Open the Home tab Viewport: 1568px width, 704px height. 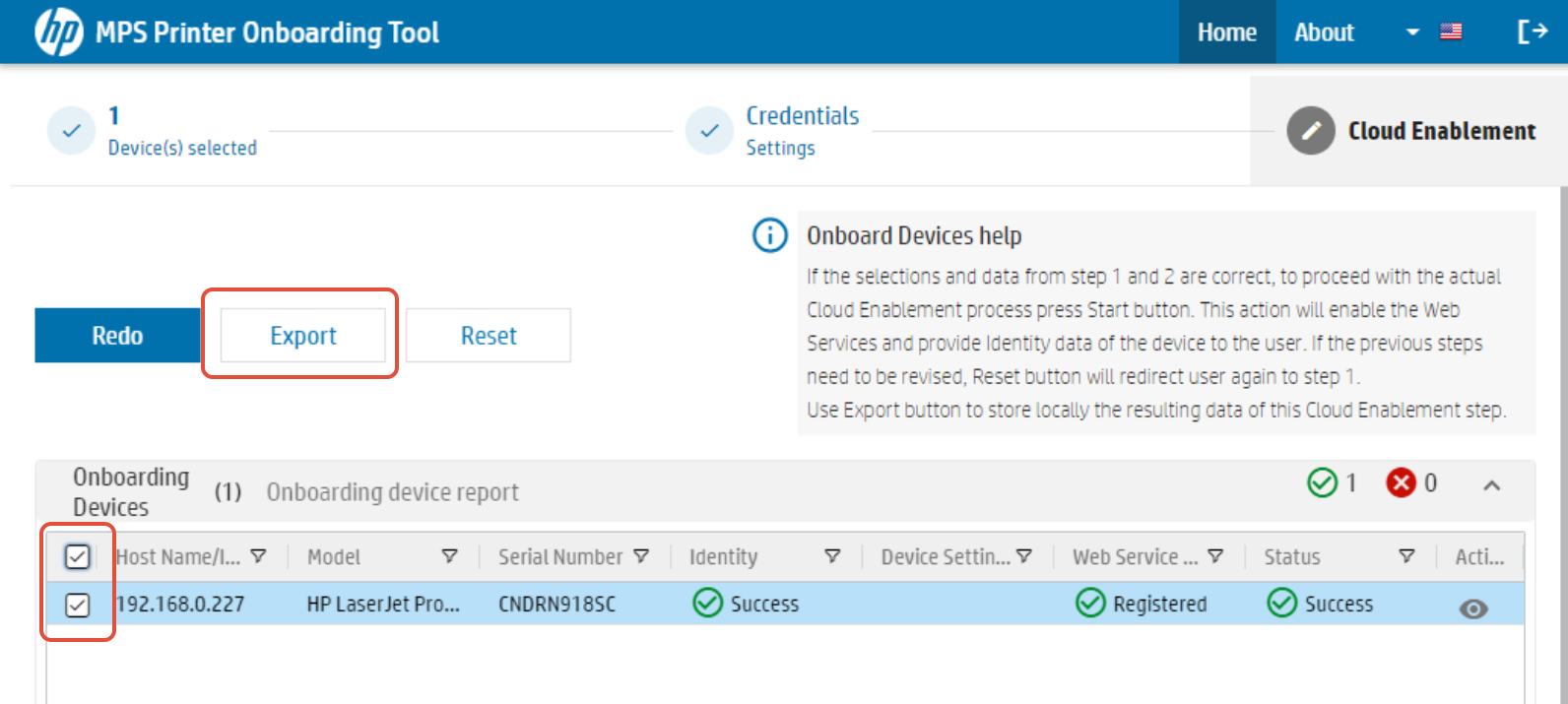[x=1227, y=32]
